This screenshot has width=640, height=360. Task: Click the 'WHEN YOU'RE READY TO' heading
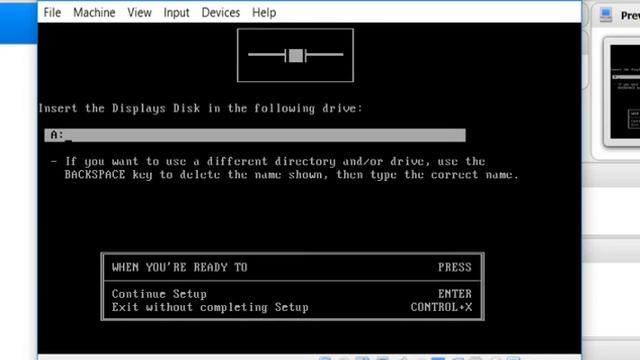pos(180,267)
